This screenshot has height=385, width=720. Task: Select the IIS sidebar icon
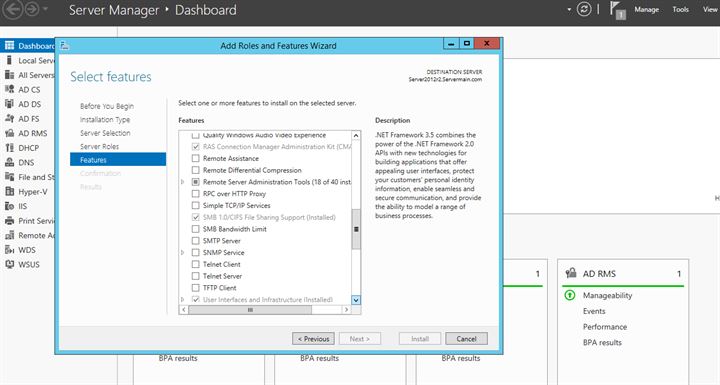9,206
